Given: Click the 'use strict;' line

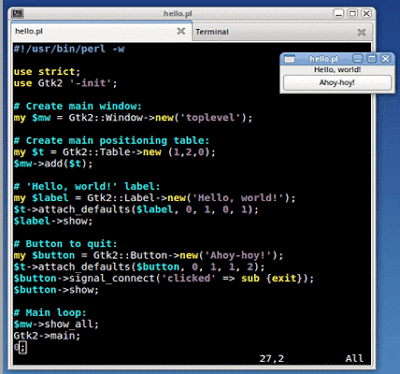Looking at the screenshot, I should click(47, 72).
